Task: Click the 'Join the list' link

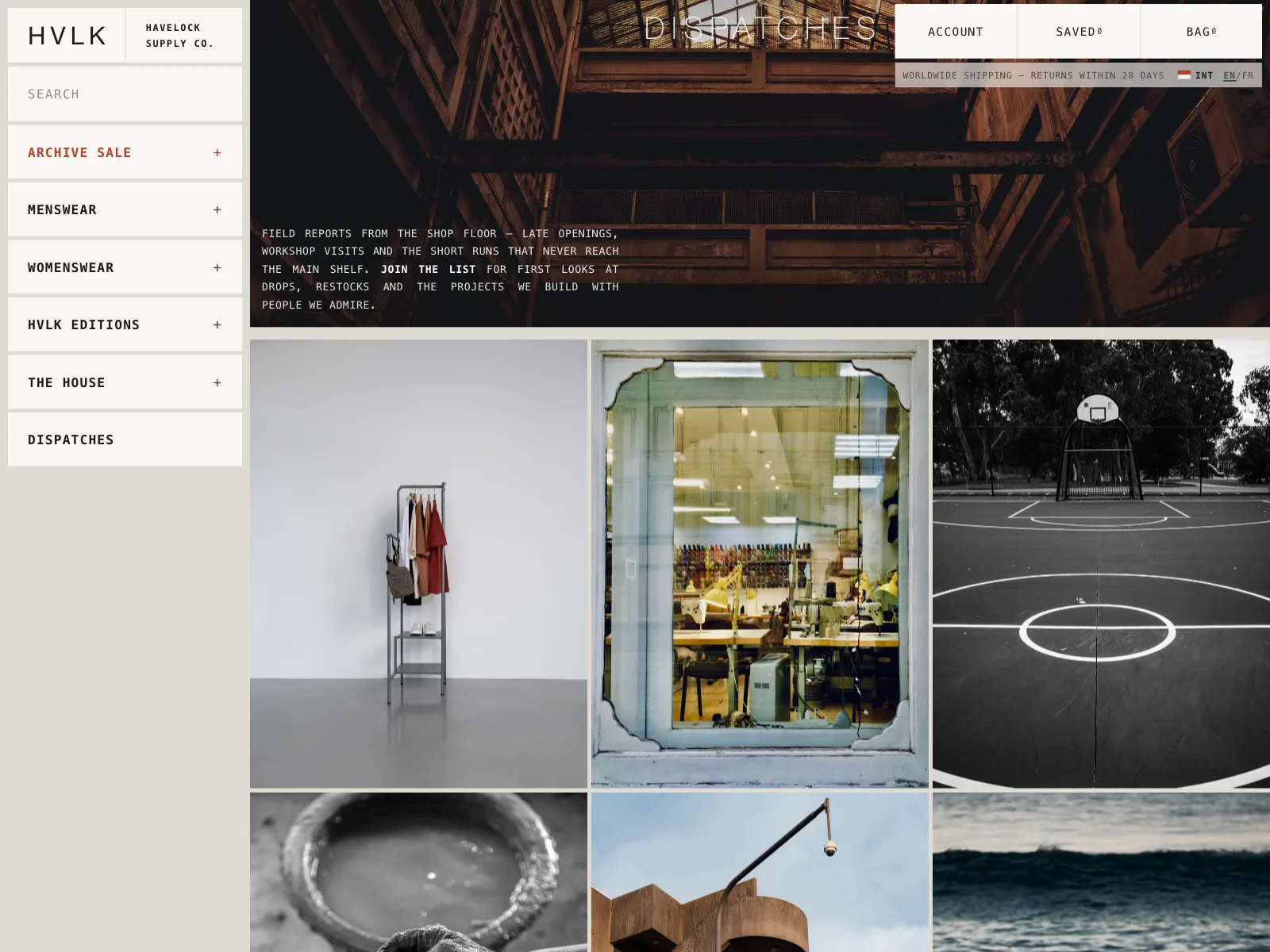Action: (x=428, y=269)
